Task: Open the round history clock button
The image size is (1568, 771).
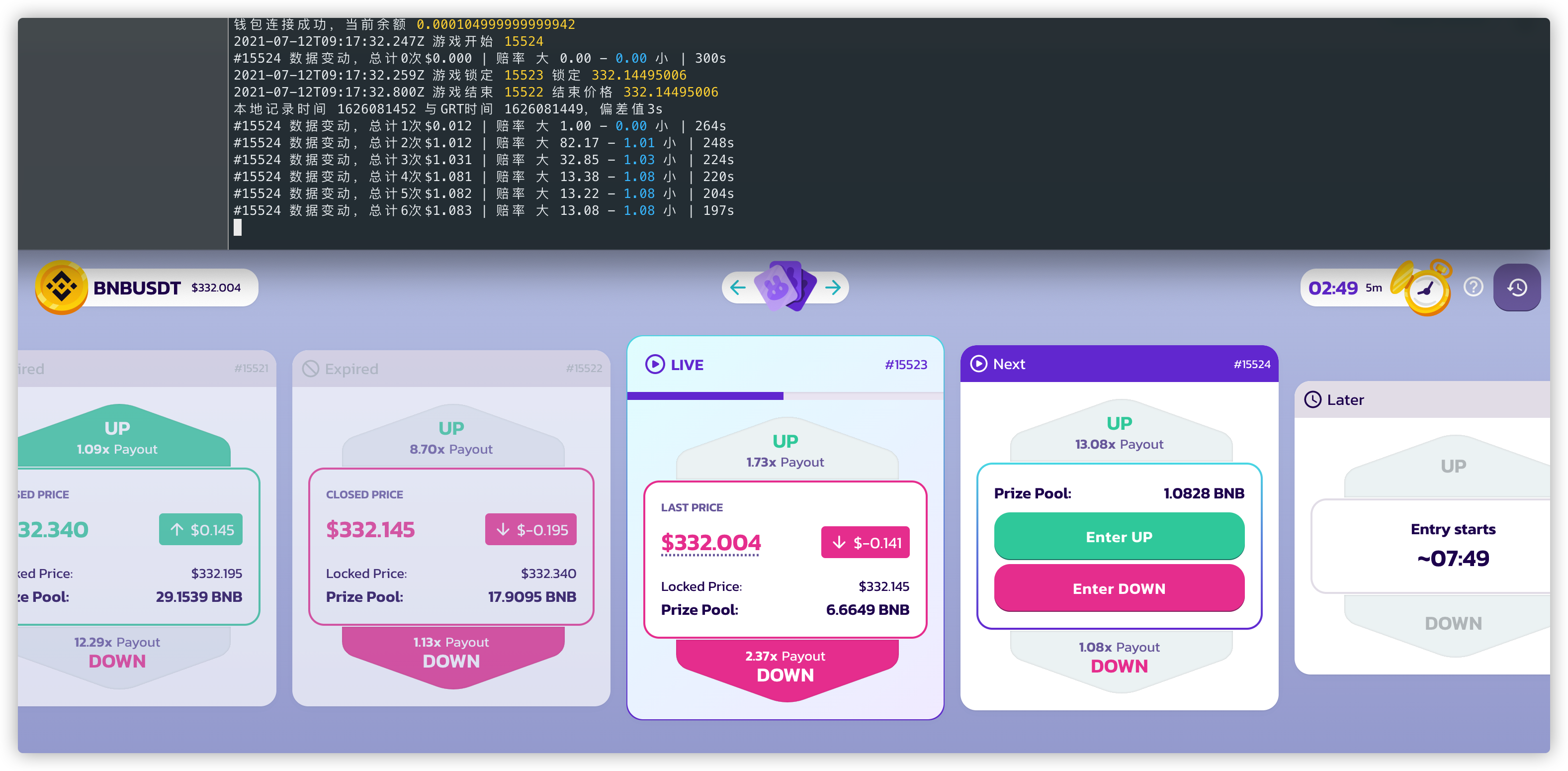Action: pos(1516,288)
